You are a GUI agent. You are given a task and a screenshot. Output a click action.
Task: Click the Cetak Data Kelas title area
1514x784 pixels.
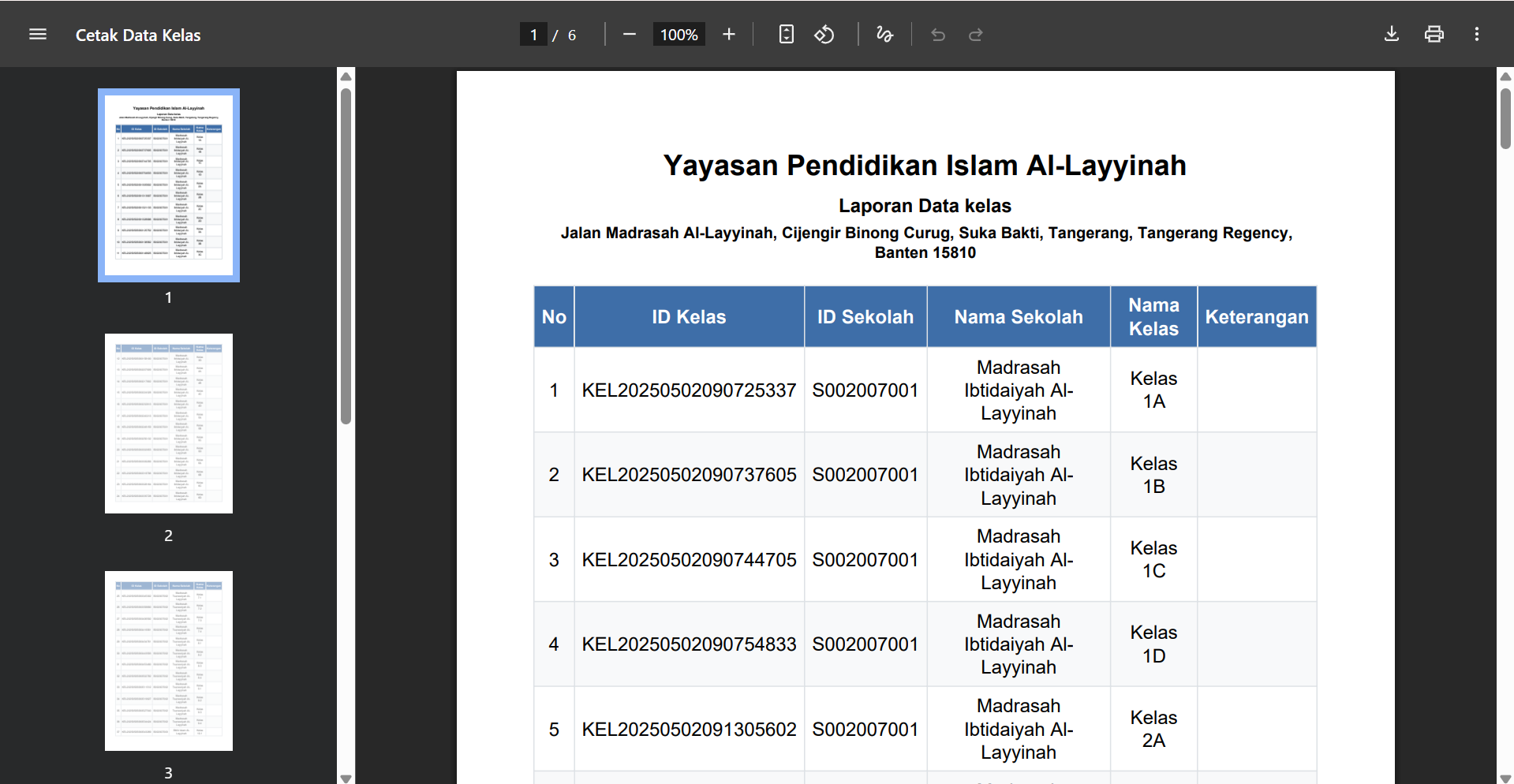(x=138, y=35)
